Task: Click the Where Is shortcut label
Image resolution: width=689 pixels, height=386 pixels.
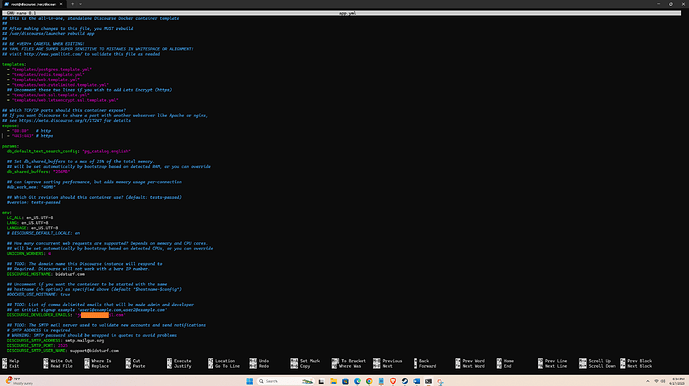Action: (x=101, y=361)
